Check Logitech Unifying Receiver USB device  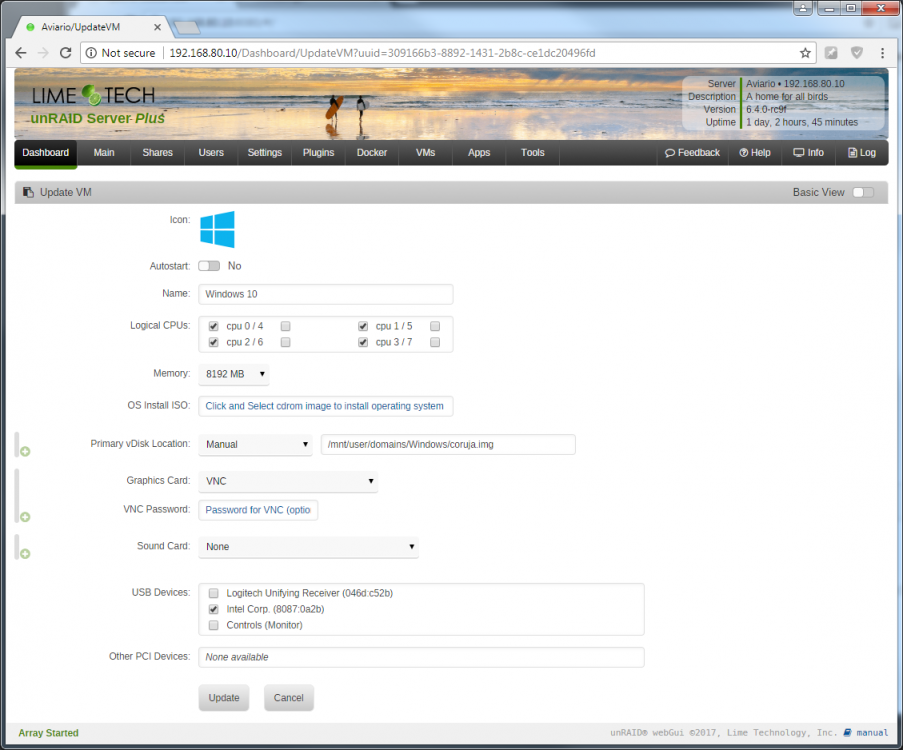tap(214, 593)
